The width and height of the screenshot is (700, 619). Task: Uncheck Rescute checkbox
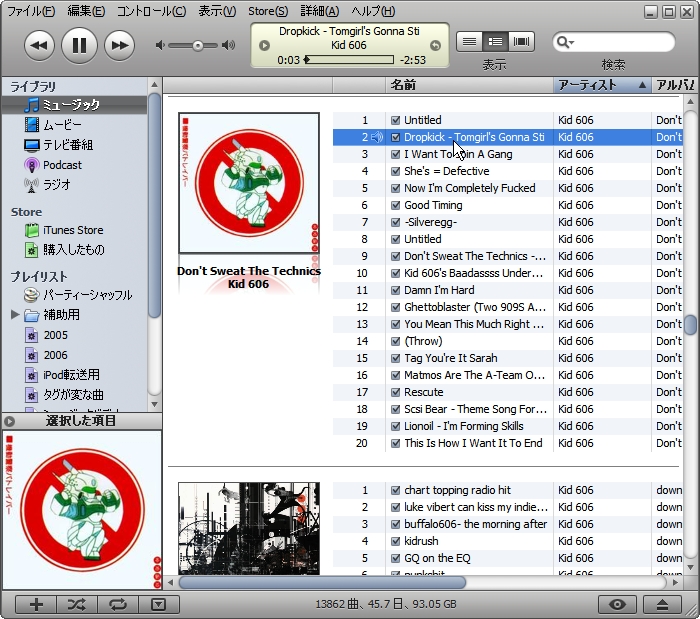[x=395, y=392]
